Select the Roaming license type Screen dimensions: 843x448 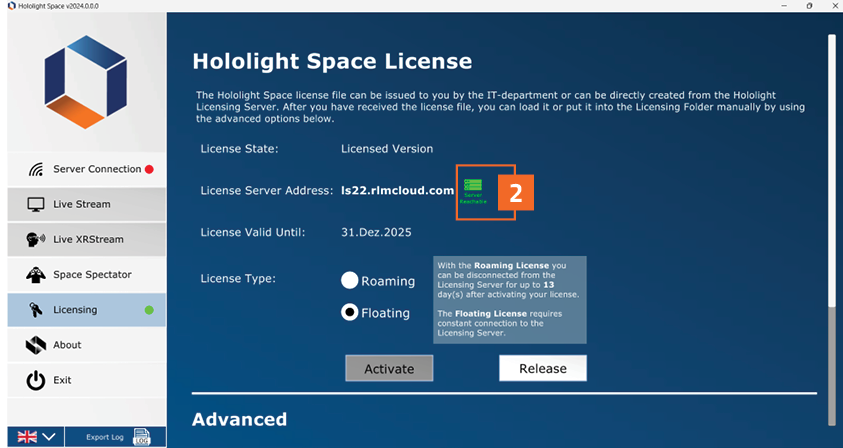click(349, 280)
